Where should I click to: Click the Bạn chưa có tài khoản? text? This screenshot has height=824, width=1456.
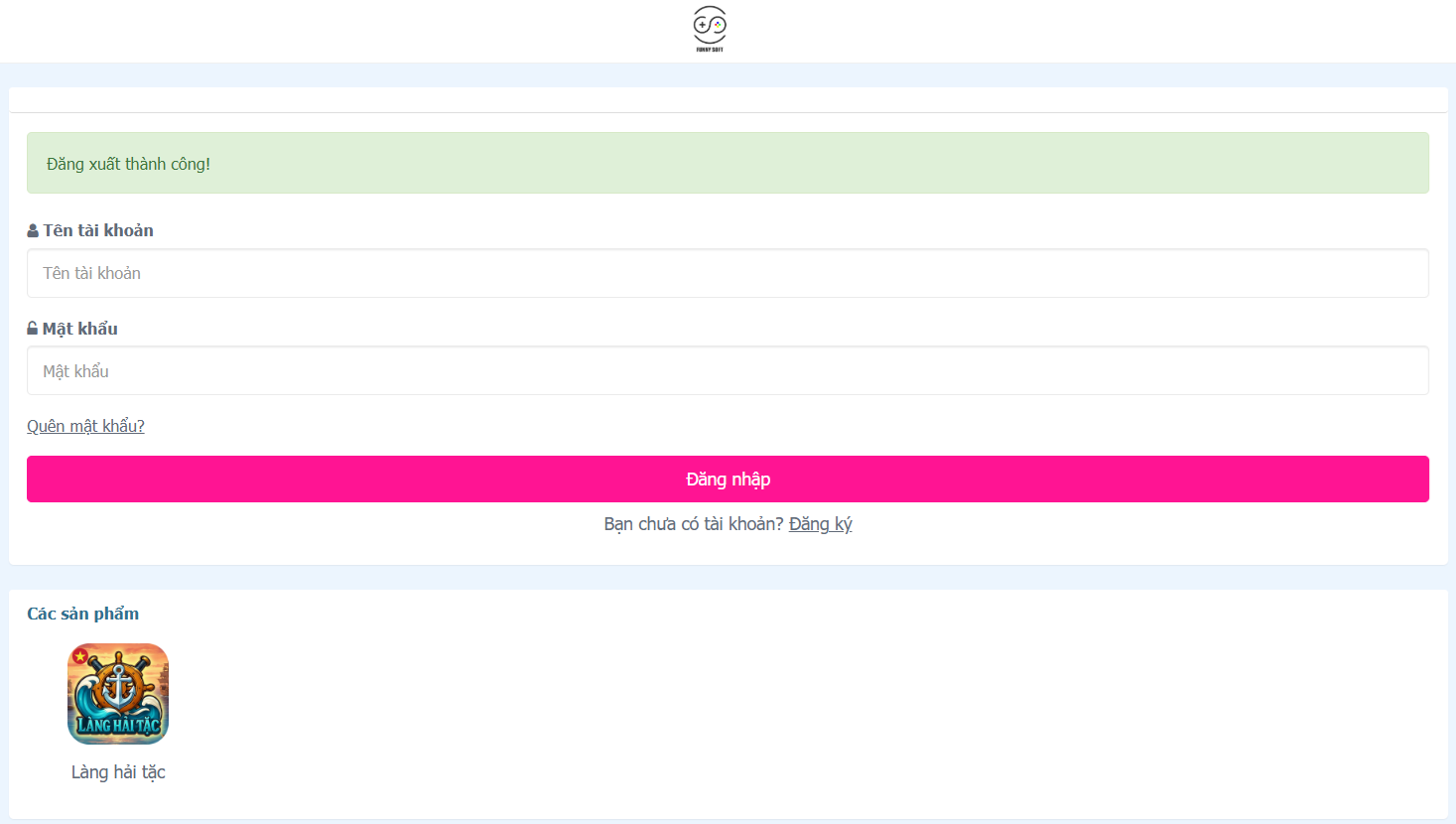click(693, 524)
